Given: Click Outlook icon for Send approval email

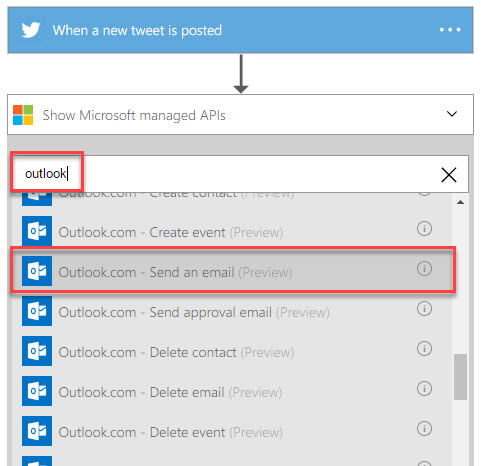Looking at the screenshot, I should 37,311.
